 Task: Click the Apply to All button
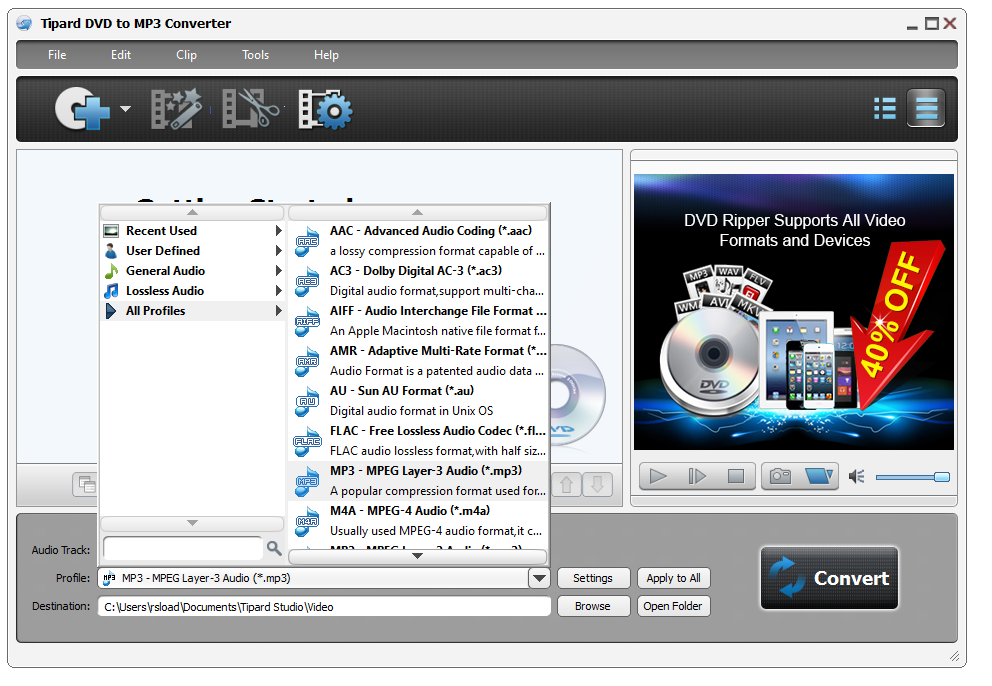674,578
